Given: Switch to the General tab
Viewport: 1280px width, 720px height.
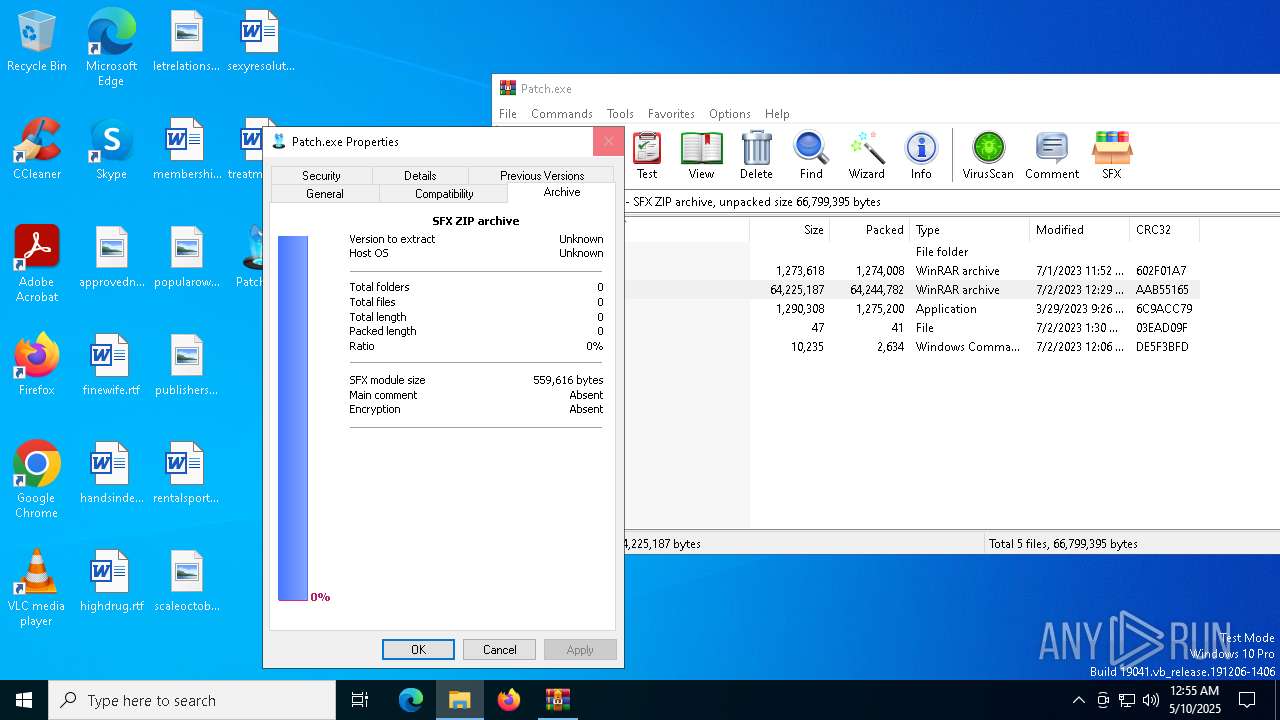Looking at the screenshot, I should coord(324,193).
